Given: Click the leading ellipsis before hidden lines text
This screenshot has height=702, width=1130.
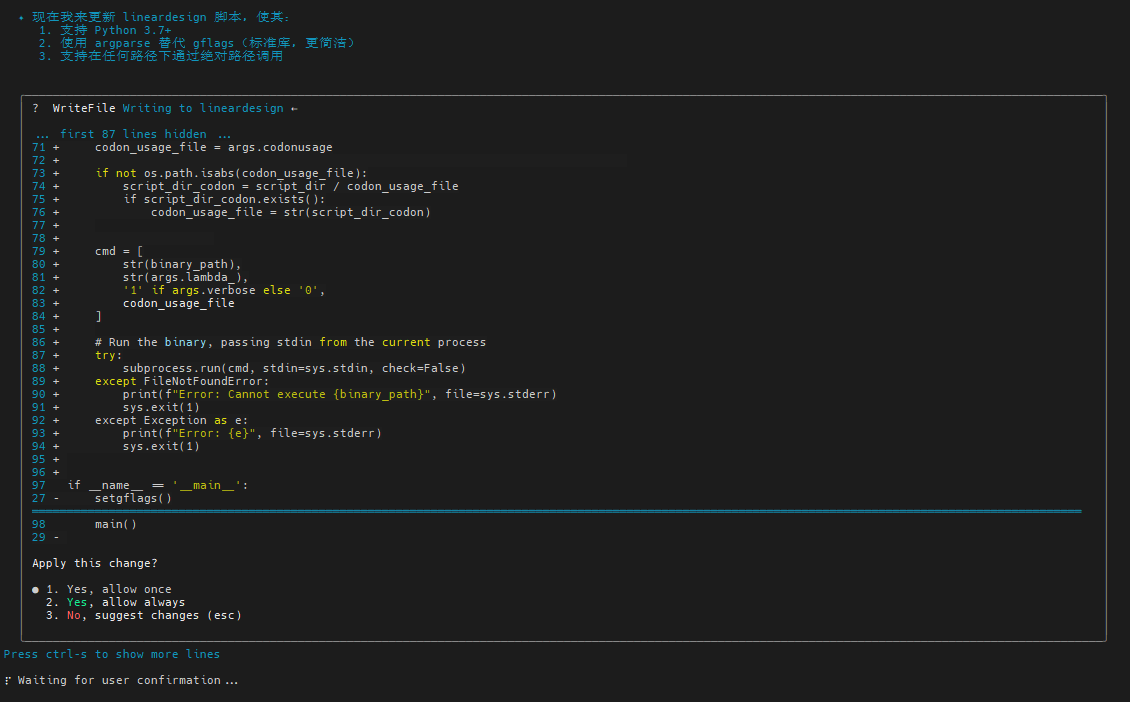Looking at the screenshot, I should 42,134.
